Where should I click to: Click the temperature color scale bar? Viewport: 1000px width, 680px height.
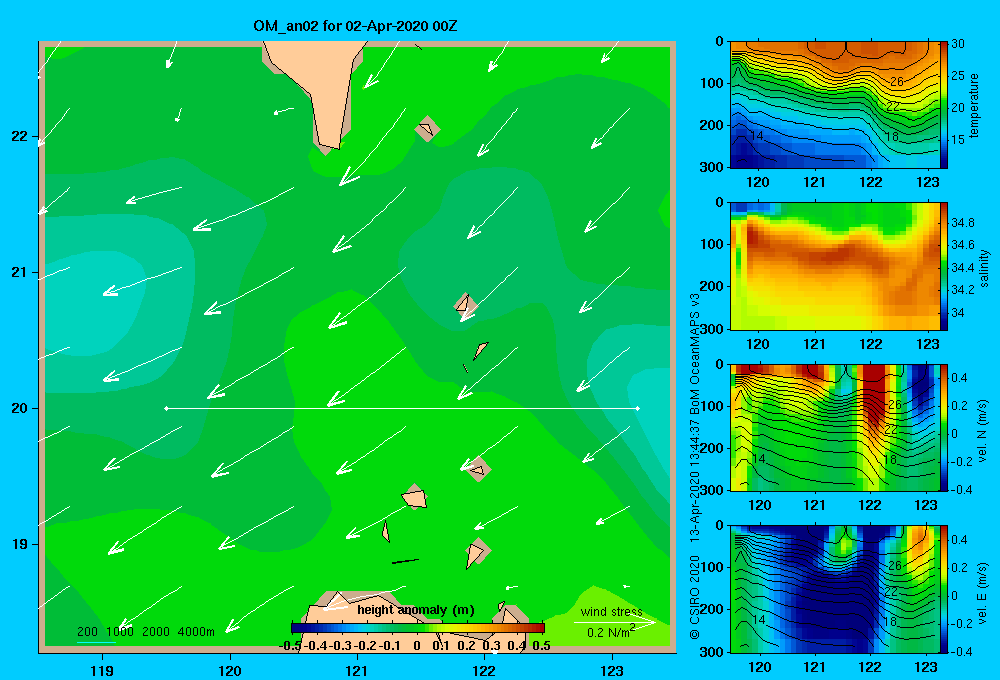[944, 105]
